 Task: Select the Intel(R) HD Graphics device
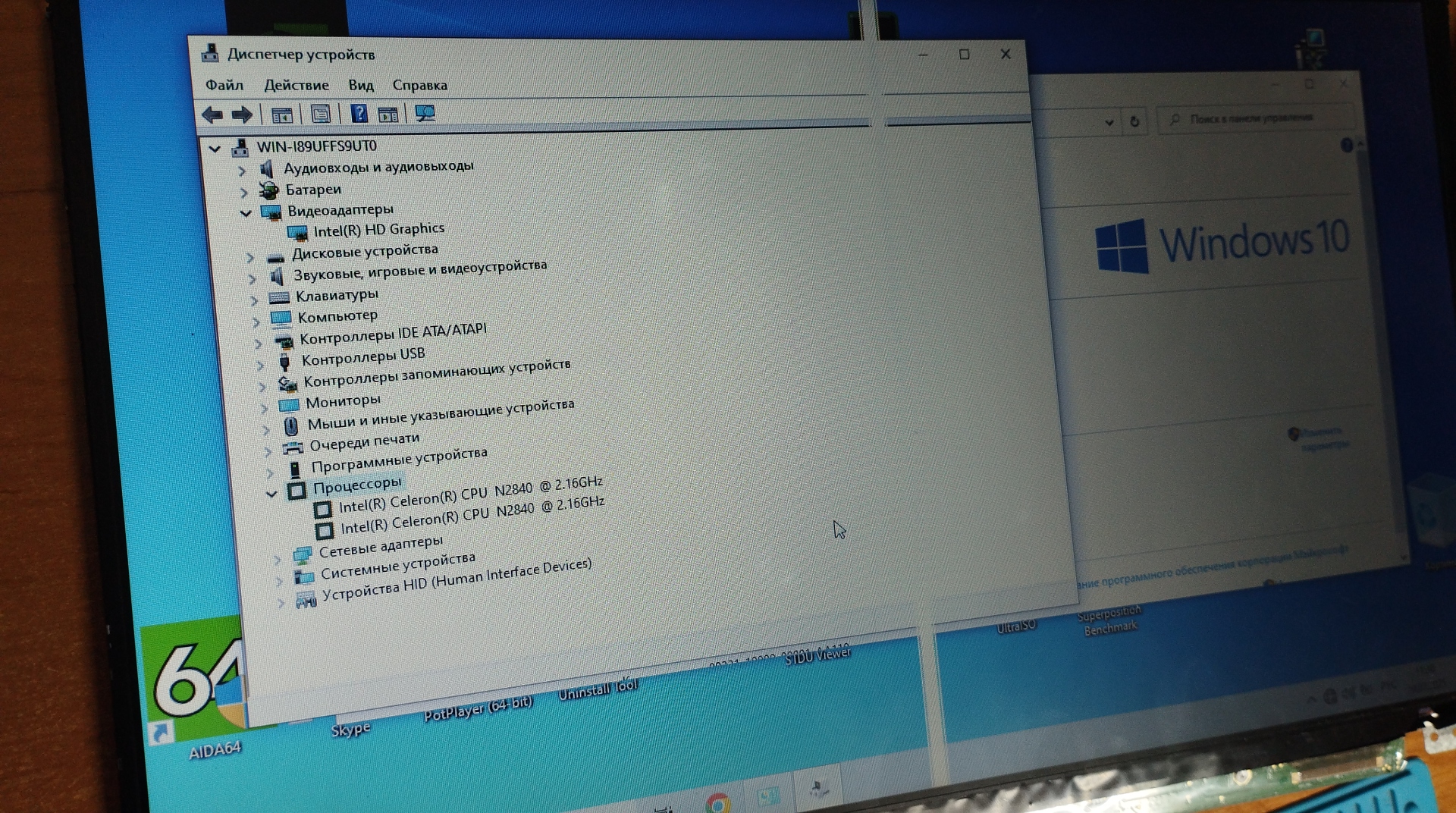click(378, 229)
